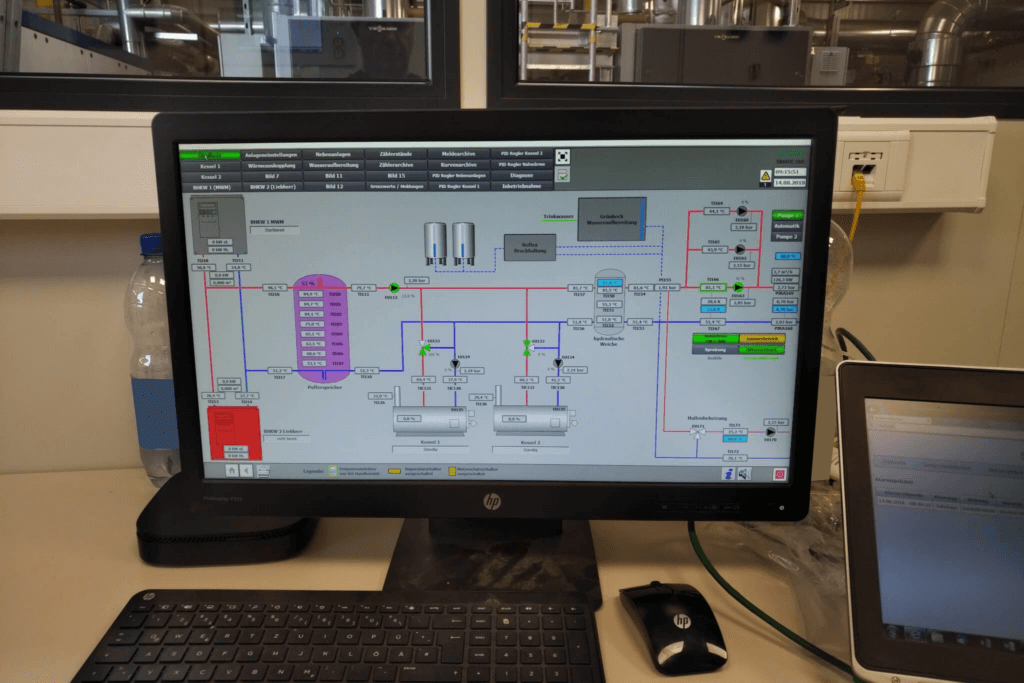Screen dimensions: 1024x683
Task: Open the Meldearchive page
Action: pyautogui.click(x=458, y=154)
